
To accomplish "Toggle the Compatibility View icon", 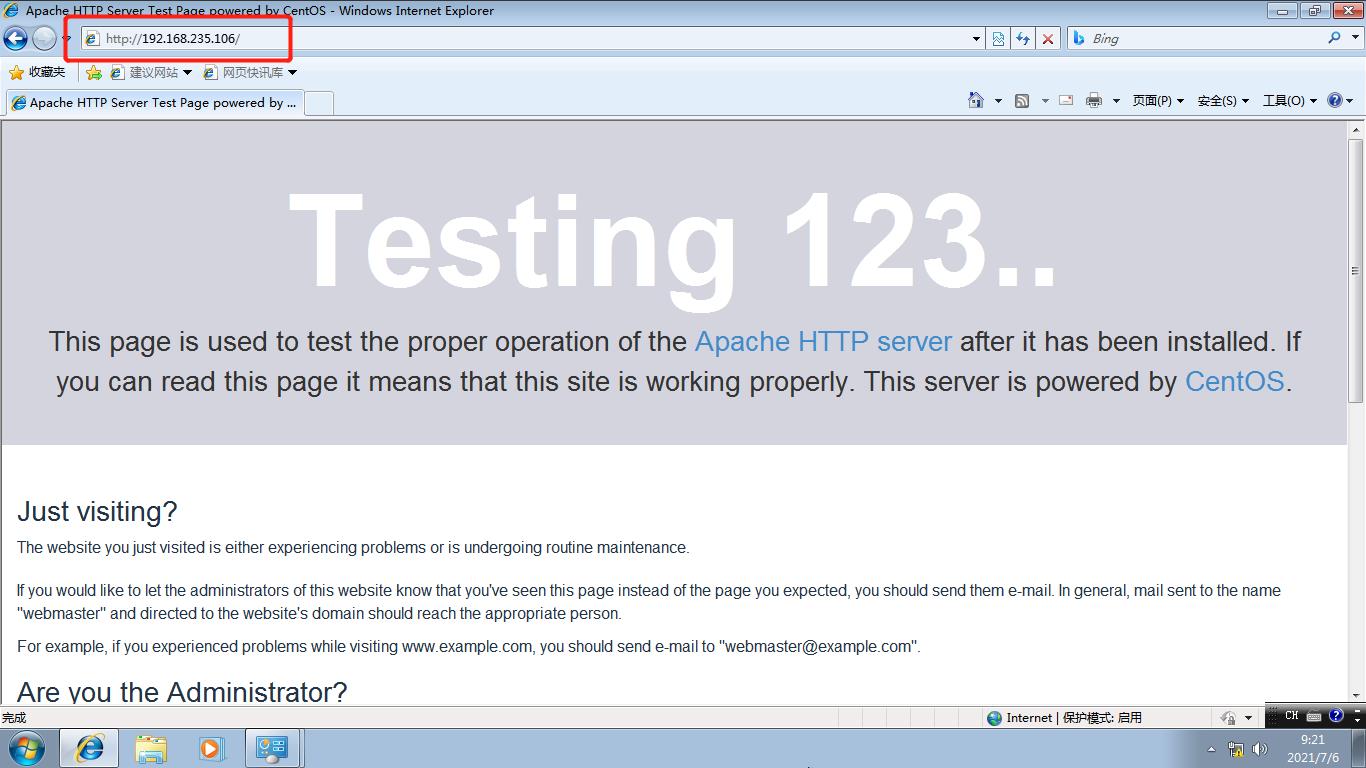I will click(998, 39).
